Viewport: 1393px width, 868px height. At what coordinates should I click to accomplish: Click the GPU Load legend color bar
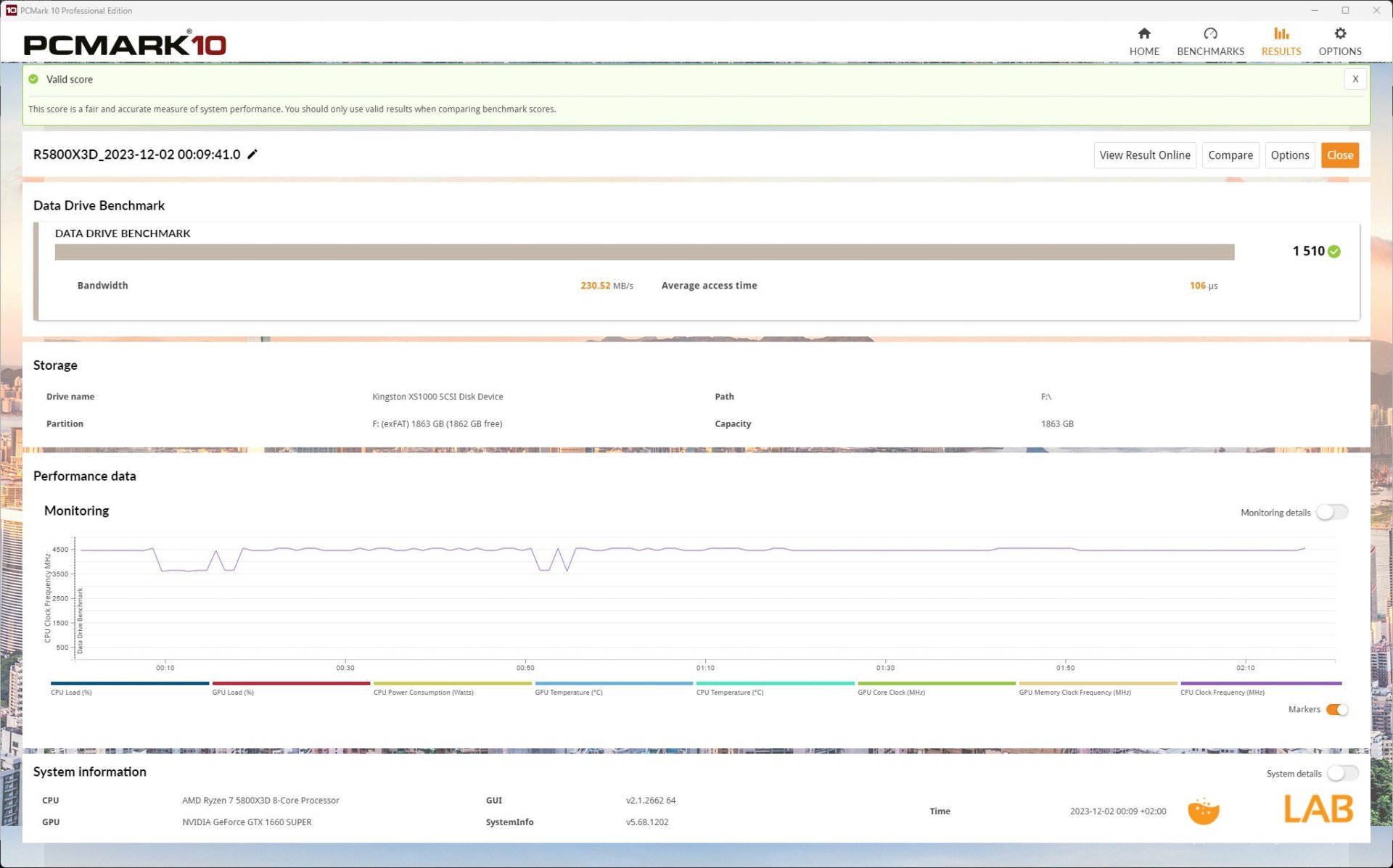click(291, 683)
